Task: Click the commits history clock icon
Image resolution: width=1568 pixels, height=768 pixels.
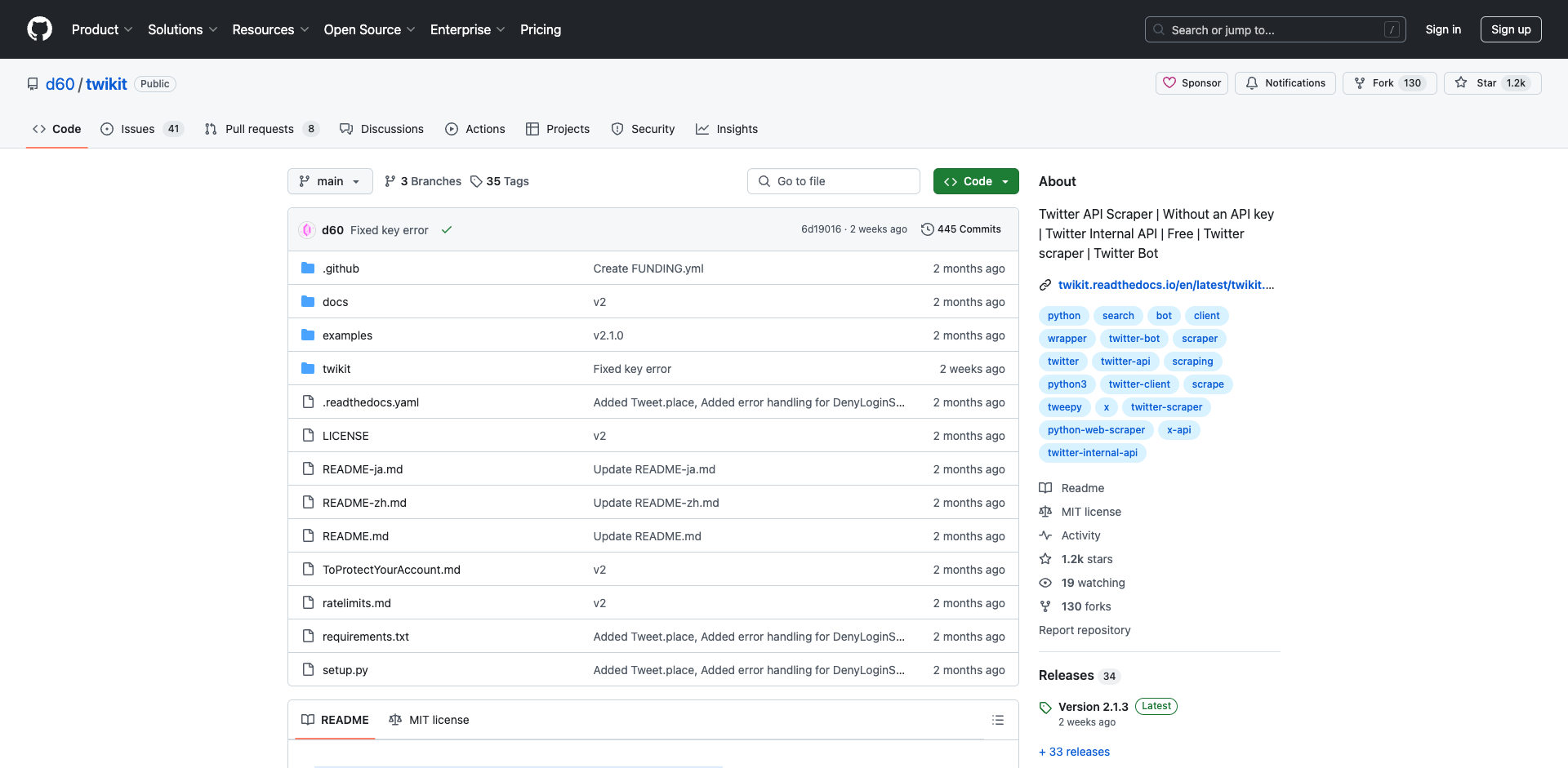Action: tap(927, 229)
